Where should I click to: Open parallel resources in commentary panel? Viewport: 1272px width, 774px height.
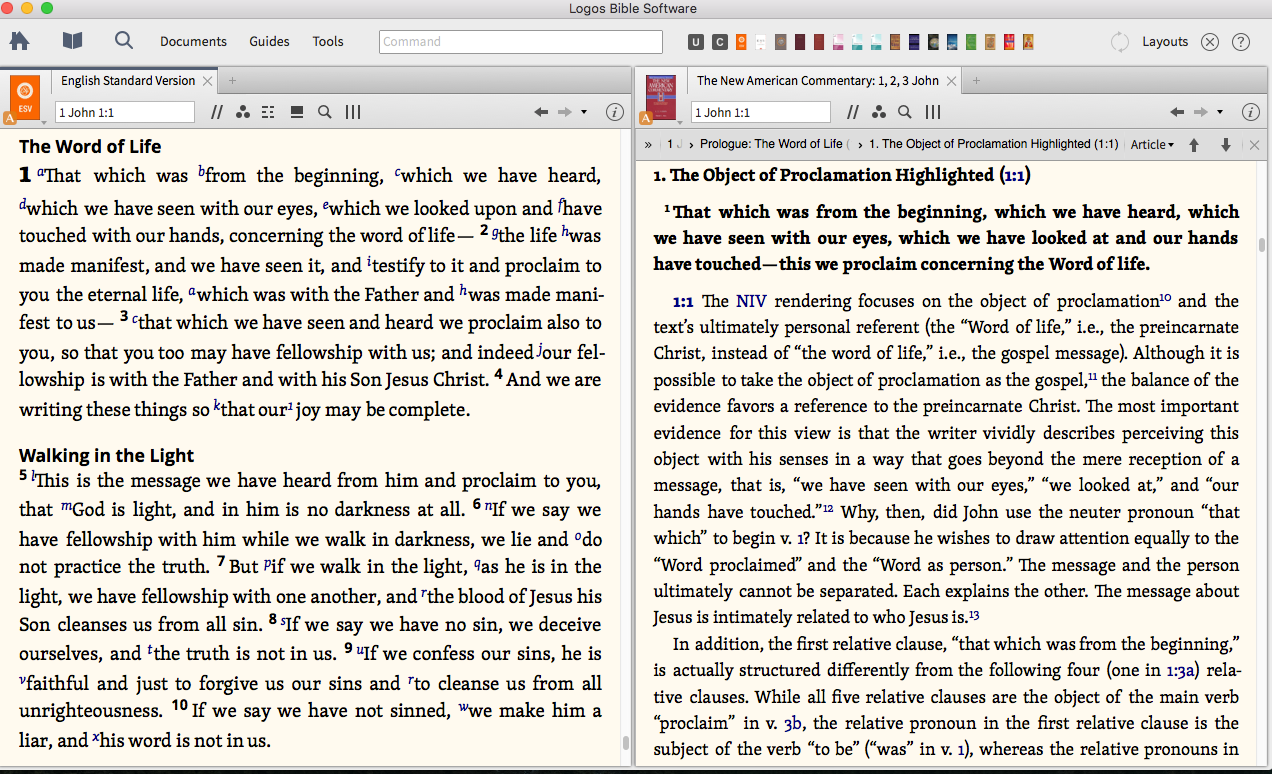tap(853, 112)
